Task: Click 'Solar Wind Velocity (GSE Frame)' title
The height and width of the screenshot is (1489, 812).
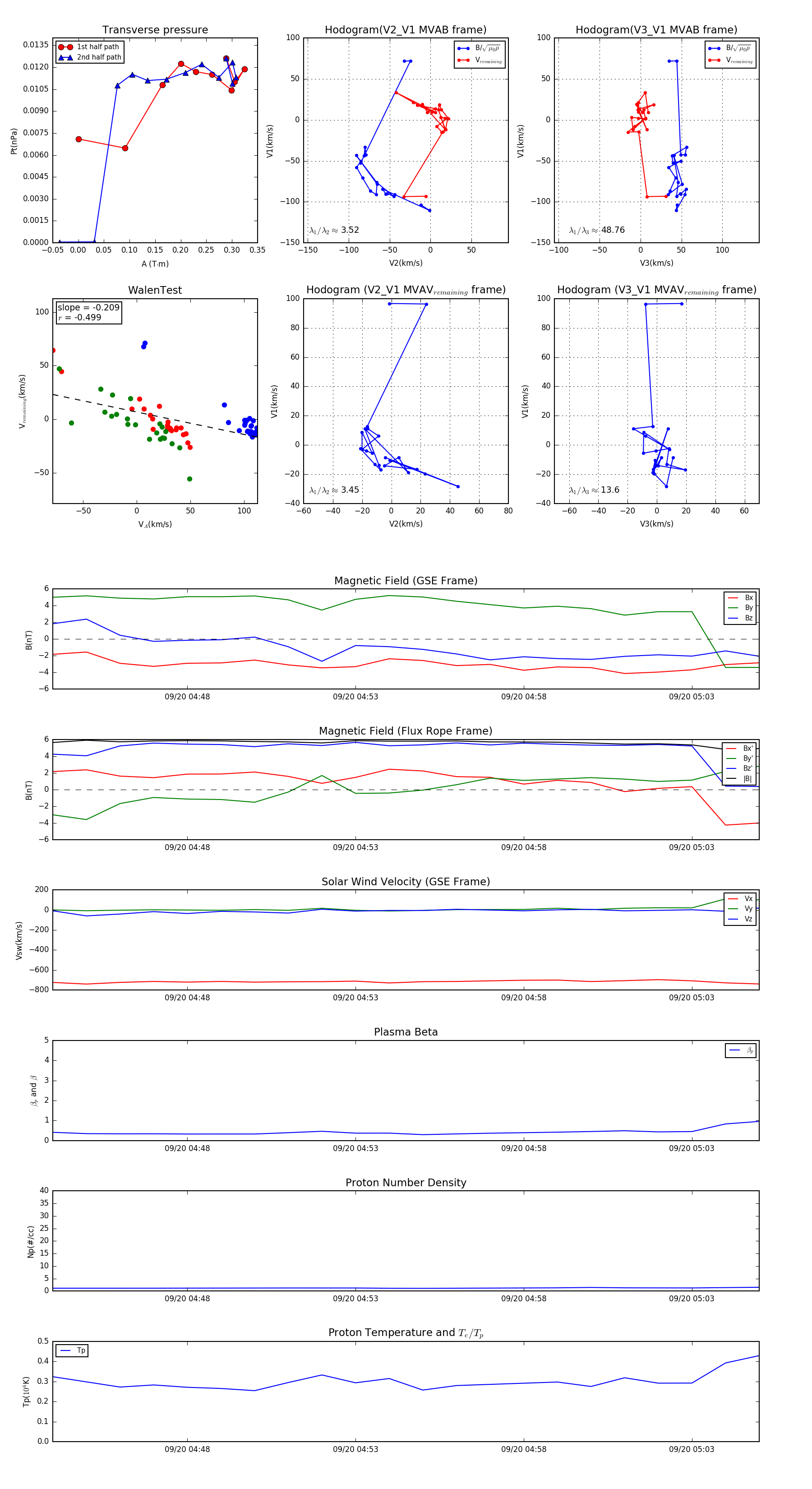Action: [x=406, y=882]
